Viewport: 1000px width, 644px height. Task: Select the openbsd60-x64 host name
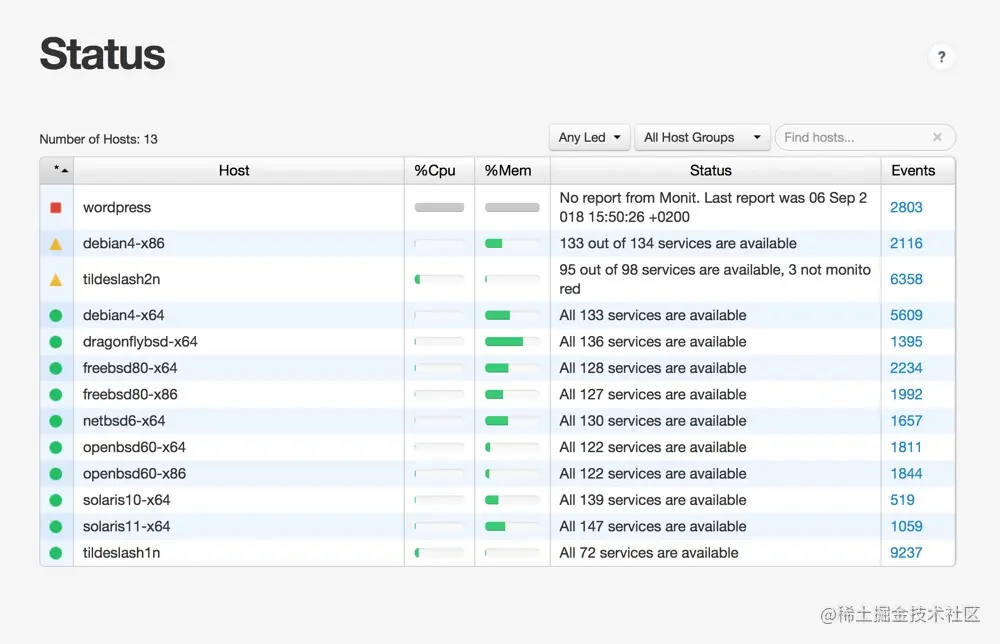coord(134,448)
